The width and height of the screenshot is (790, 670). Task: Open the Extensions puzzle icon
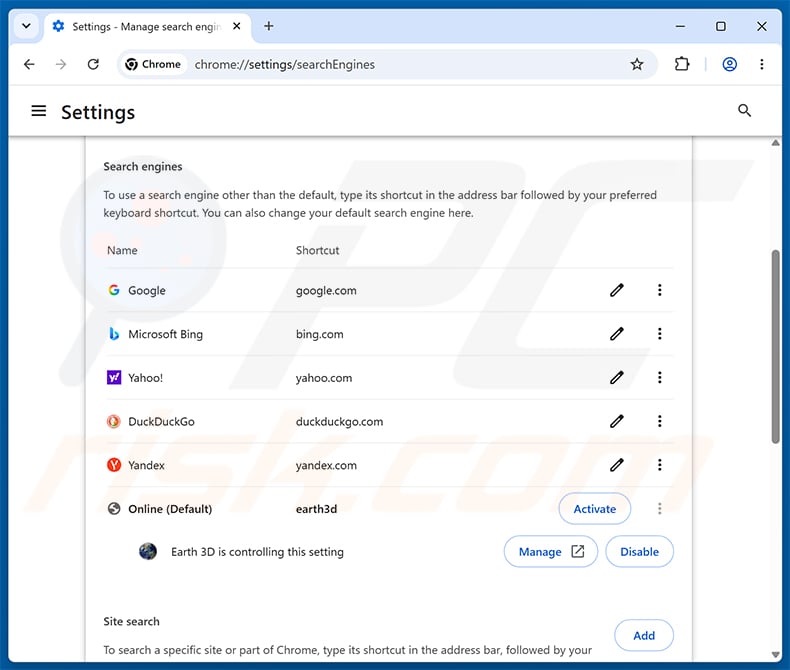[x=682, y=64]
